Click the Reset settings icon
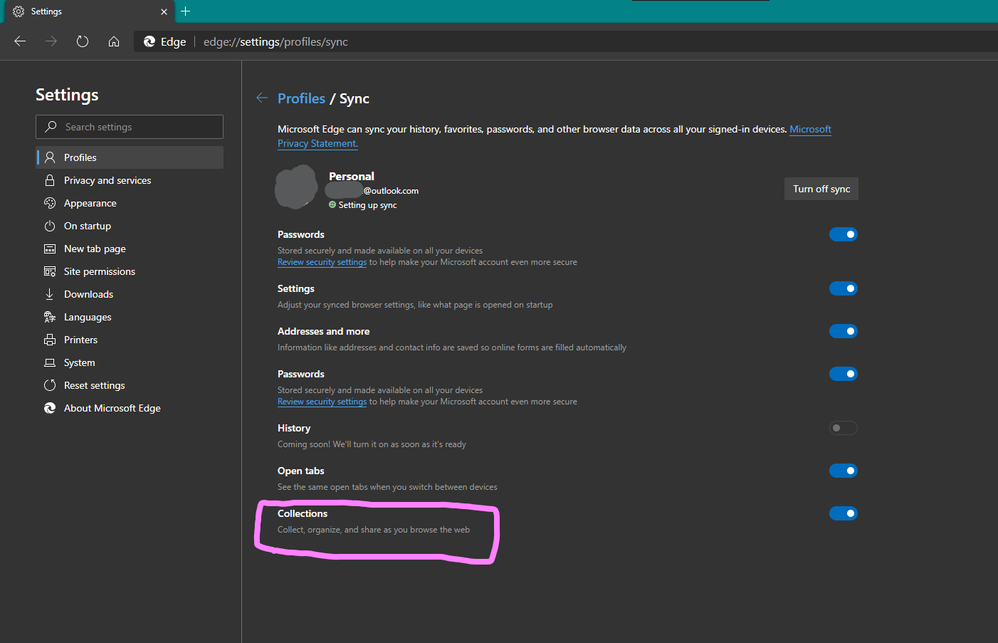The width and height of the screenshot is (998, 643). click(x=50, y=385)
